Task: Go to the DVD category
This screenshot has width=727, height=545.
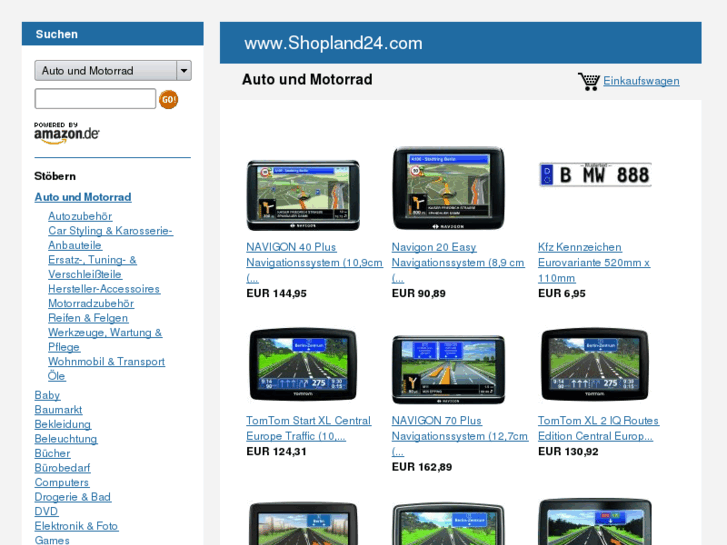Action: (x=46, y=511)
